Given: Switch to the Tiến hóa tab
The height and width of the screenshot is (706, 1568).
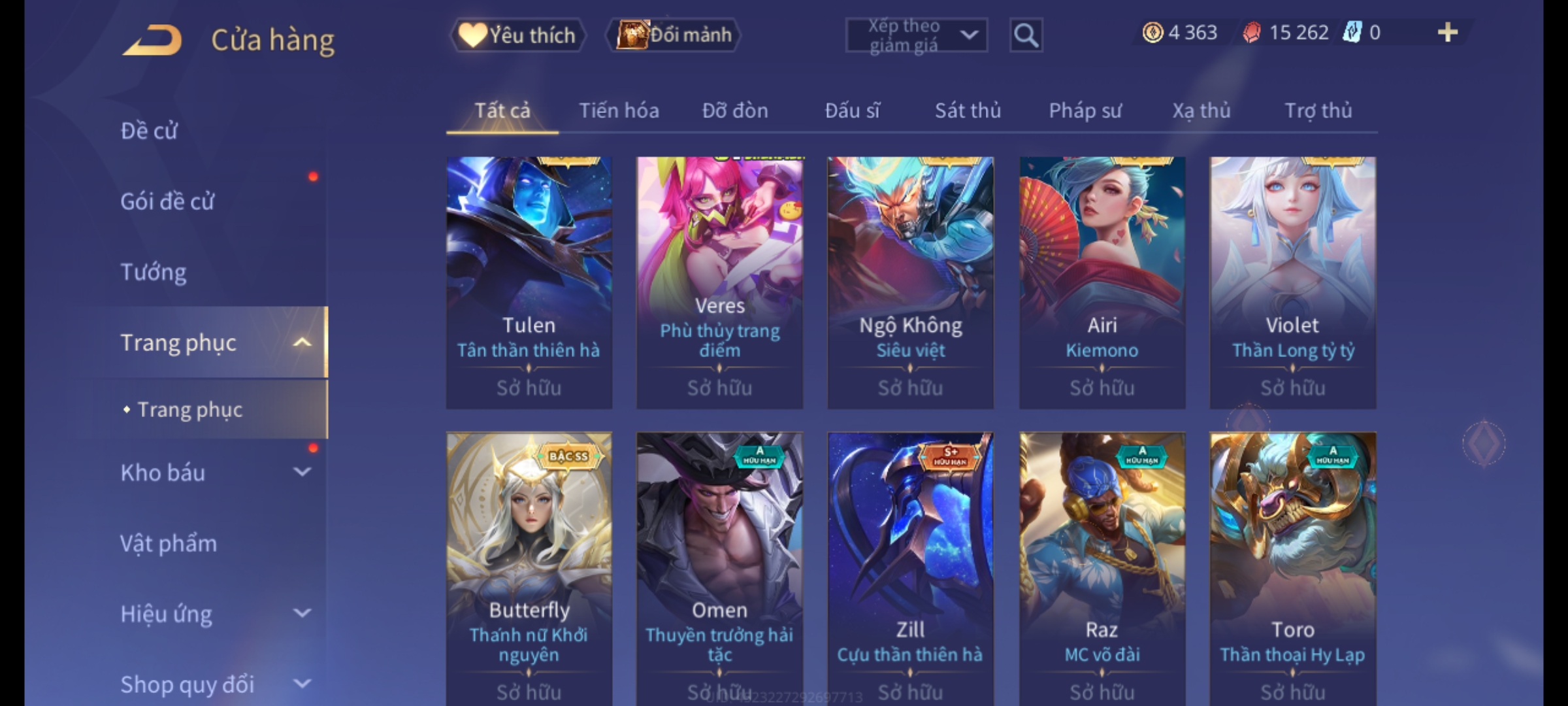Looking at the screenshot, I should tap(619, 110).
